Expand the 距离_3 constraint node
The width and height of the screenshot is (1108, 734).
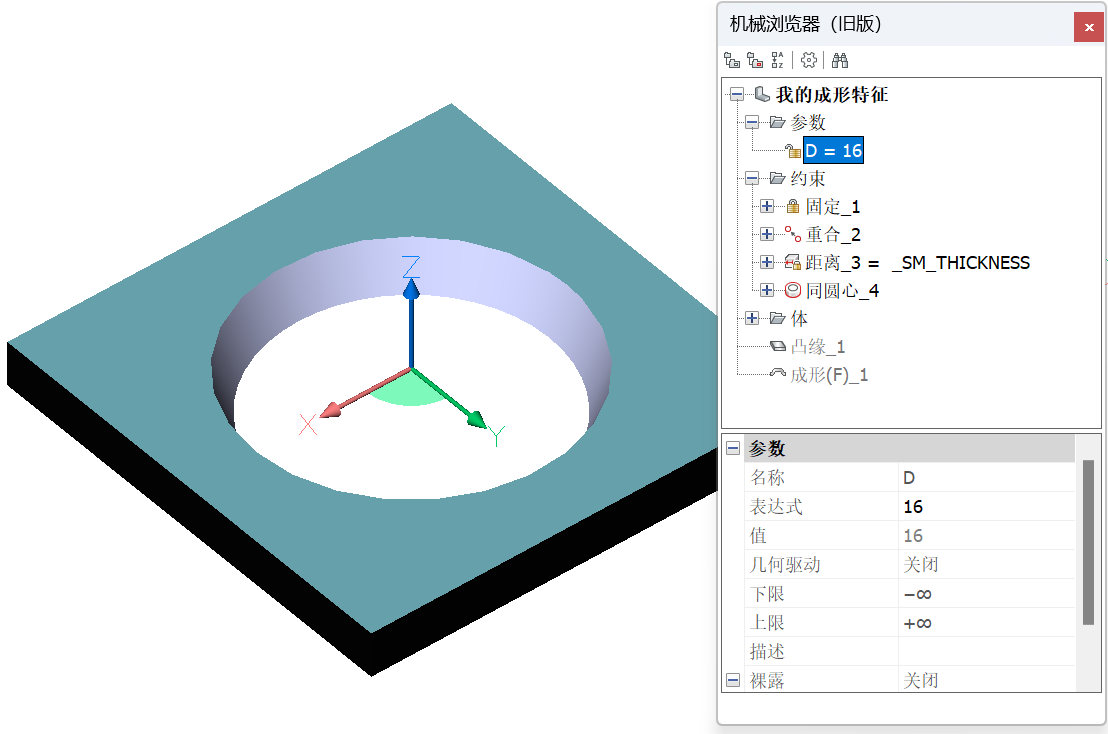click(x=767, y=262)
